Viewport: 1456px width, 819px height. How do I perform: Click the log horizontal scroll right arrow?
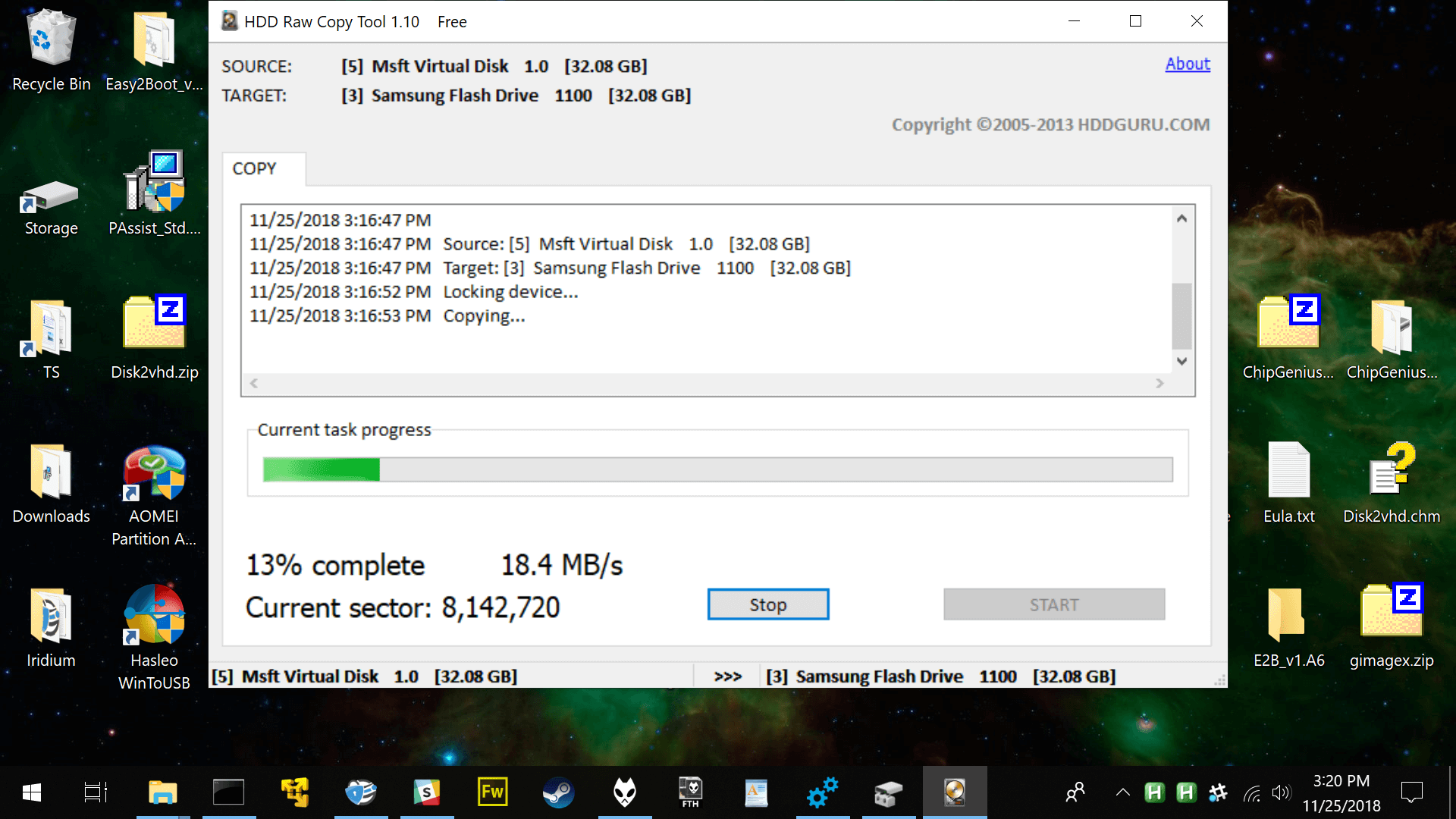pyautogui.click(x=1159, y=384)
